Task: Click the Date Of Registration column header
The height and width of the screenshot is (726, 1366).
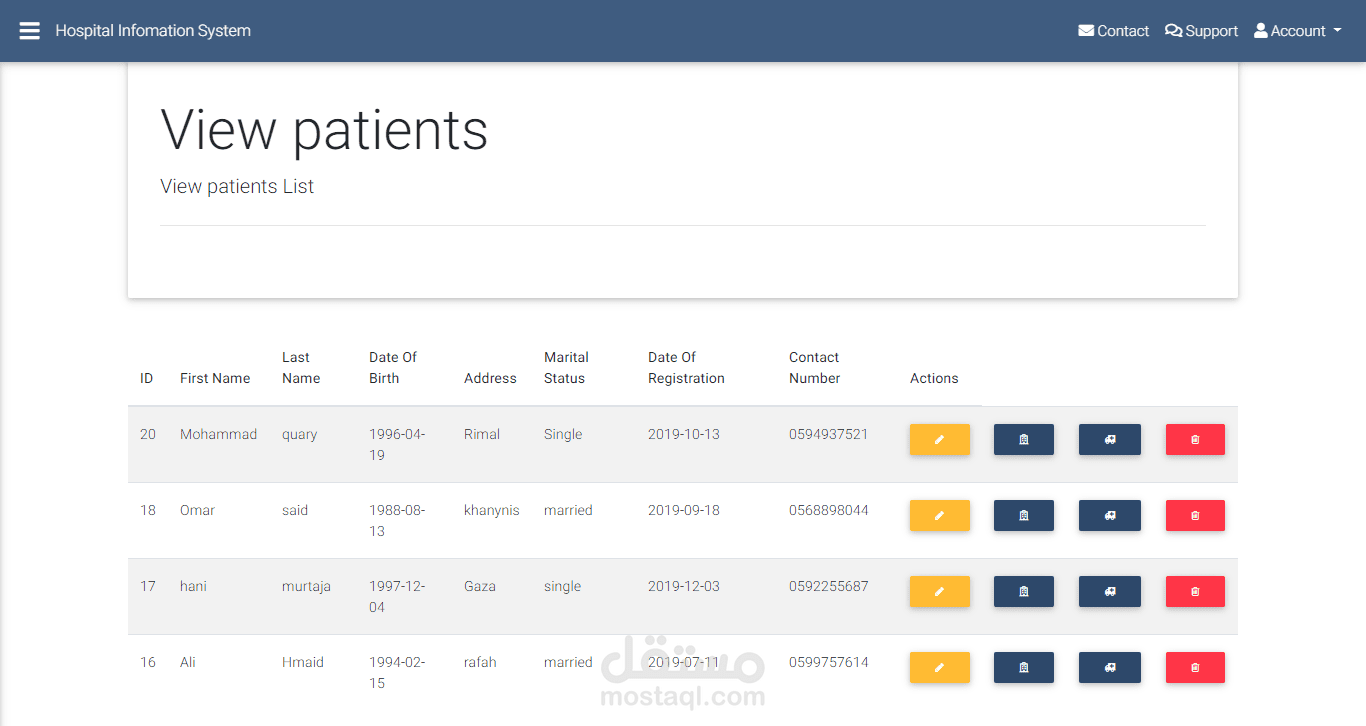Action: pyautogui.click(x=686, y=368)
